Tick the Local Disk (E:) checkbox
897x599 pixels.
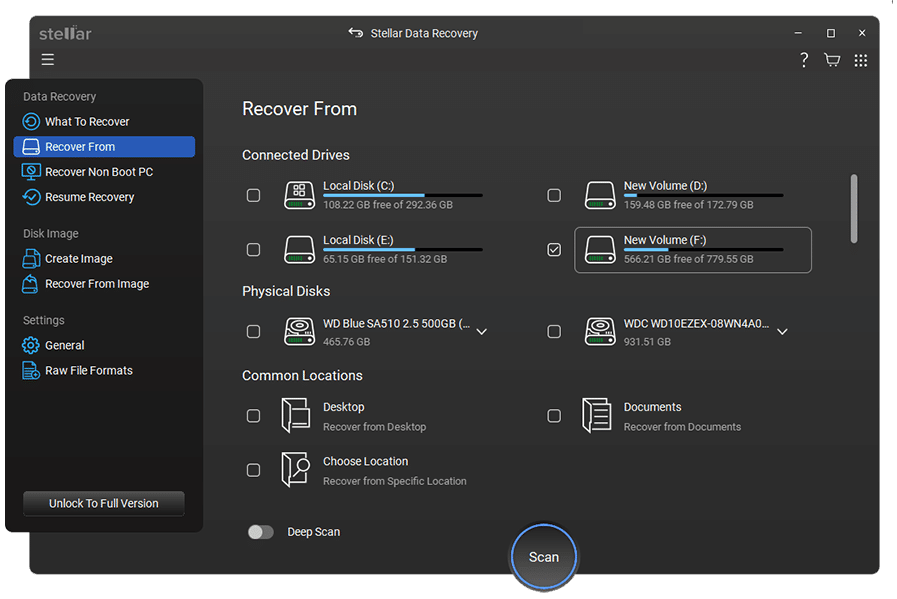(254, 250)
